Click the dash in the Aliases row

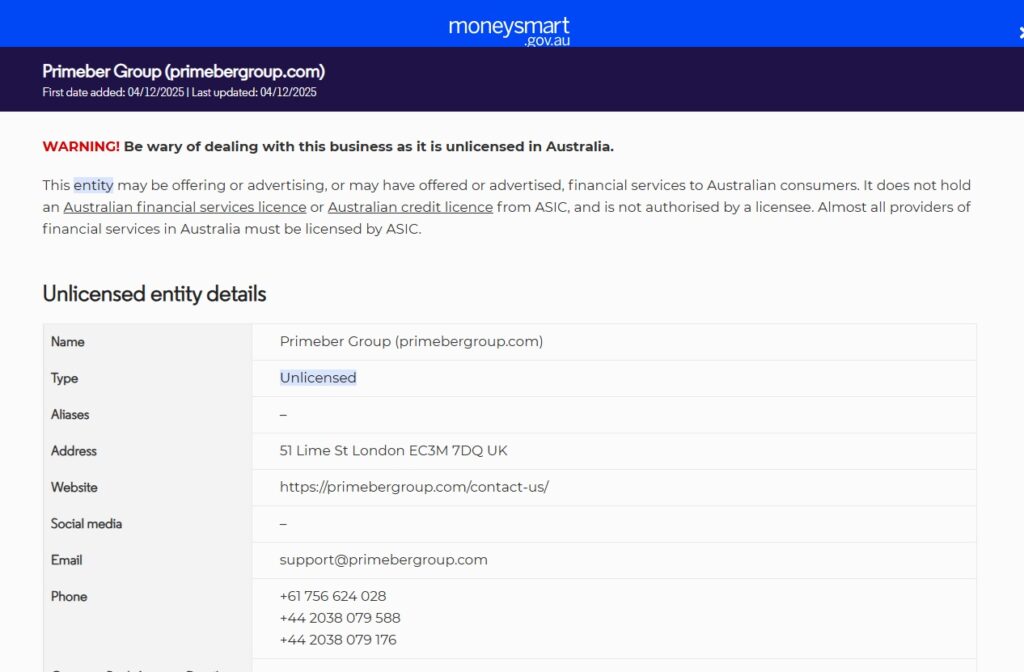pyautogui.click(x=283, y=414)
